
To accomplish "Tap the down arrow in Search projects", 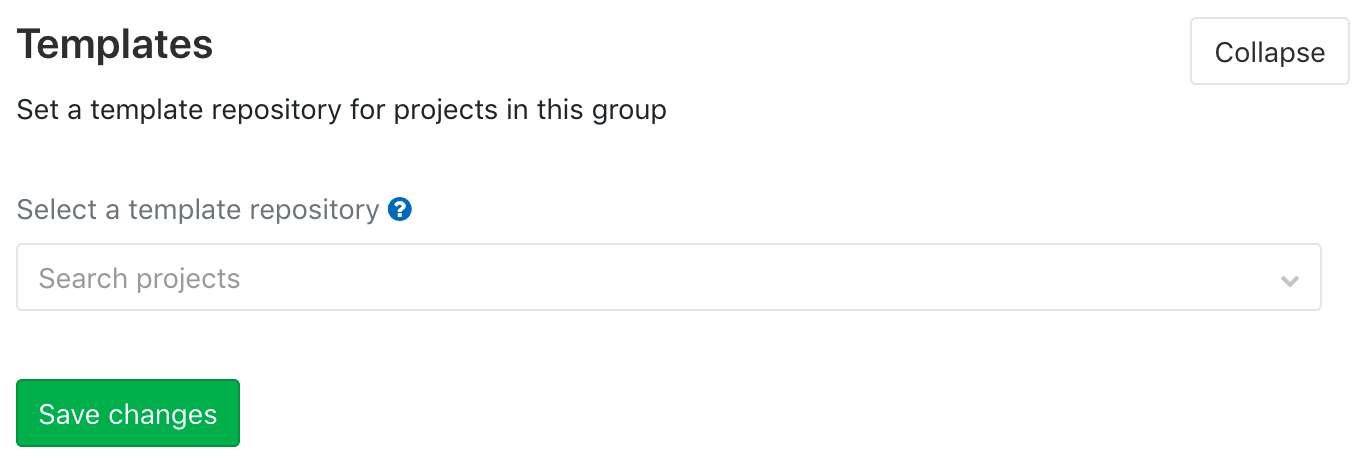I will click(1290, 281).
